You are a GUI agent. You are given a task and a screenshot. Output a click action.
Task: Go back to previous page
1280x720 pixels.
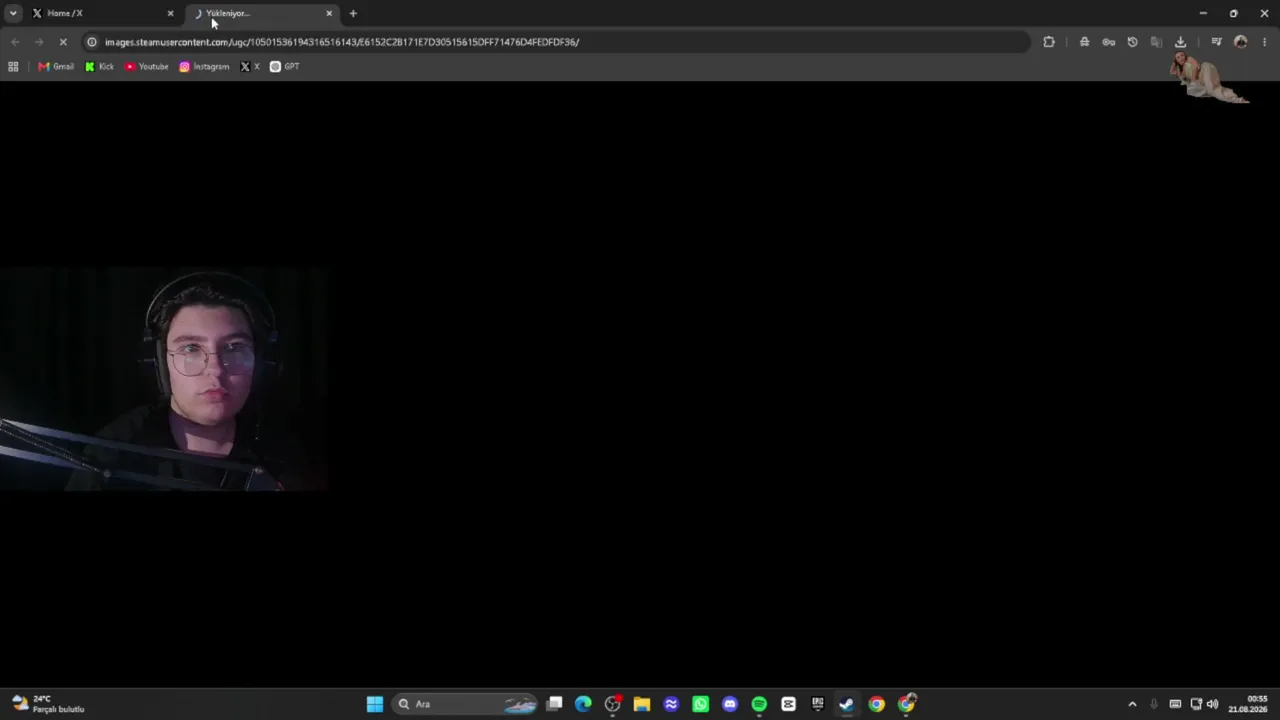[15, 42]
